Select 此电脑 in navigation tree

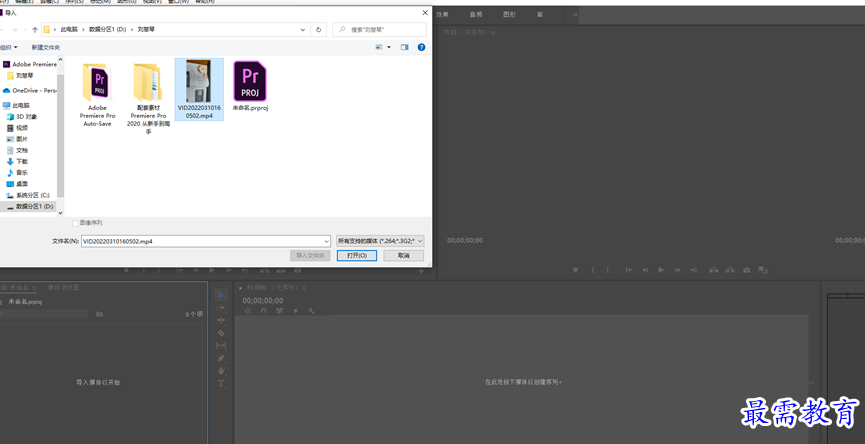(x=21, y=105)
